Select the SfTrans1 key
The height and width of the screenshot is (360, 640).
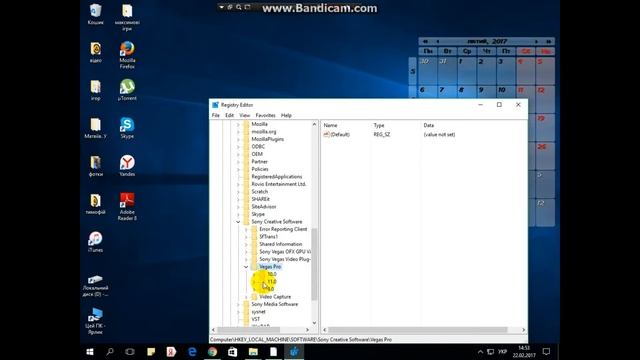point(269,237)
